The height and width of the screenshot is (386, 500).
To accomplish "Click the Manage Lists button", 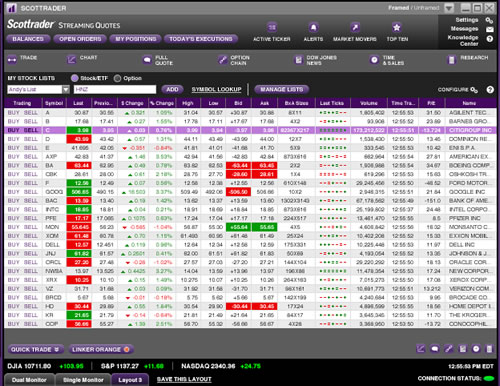I will point(282,89).
